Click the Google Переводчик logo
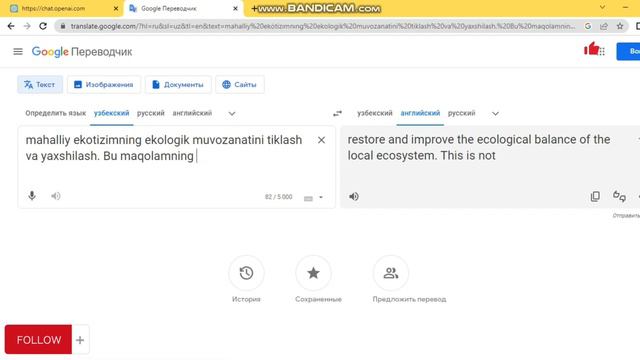 coord(82,52)
